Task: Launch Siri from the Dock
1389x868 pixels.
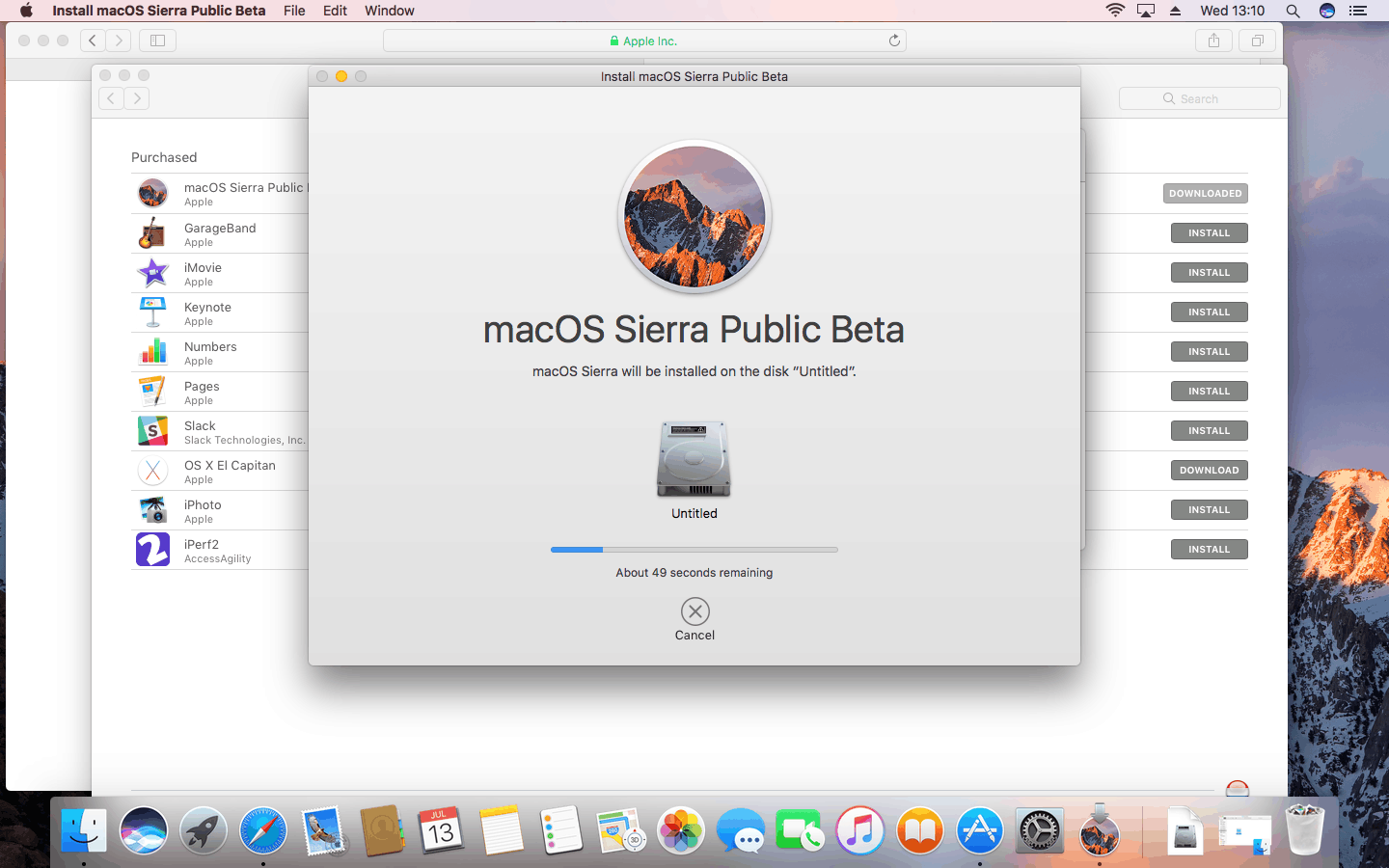Action: click(144, 830)
